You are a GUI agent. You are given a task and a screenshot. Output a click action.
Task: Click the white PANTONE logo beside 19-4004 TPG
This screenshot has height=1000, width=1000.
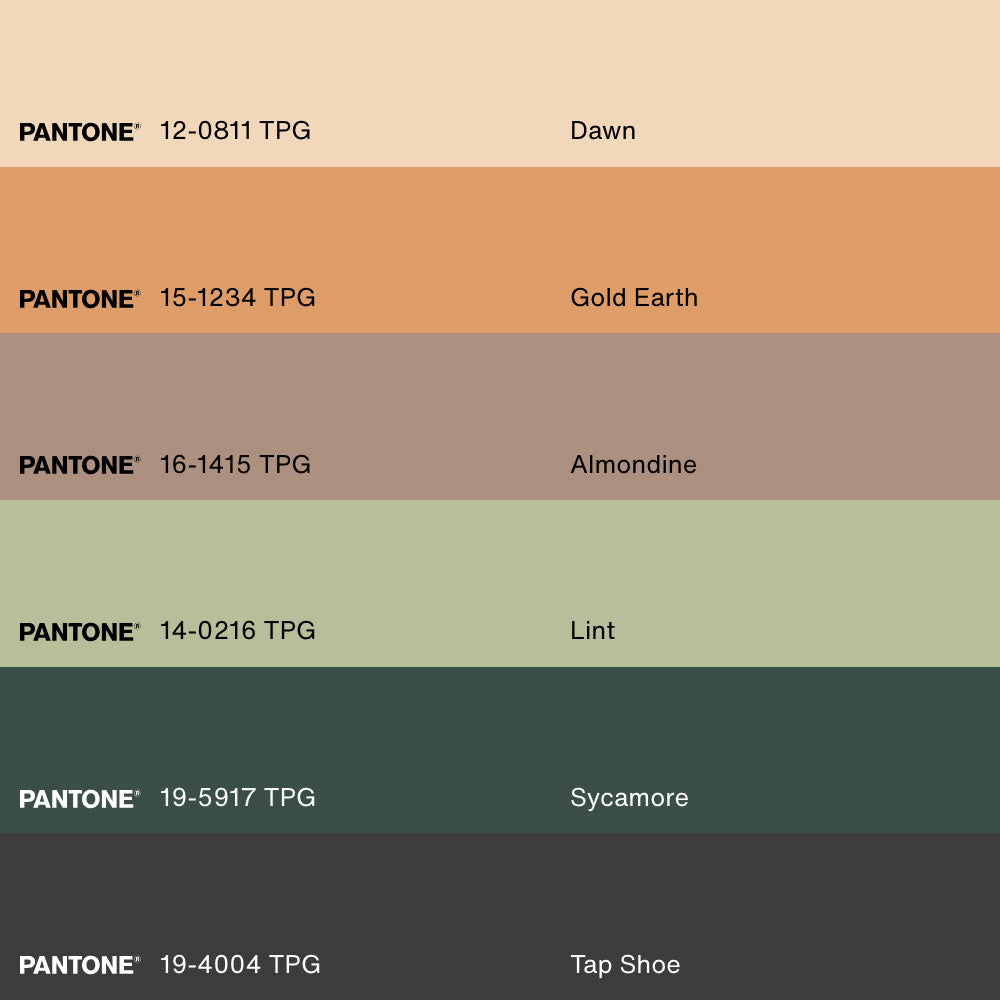[79, 965]
